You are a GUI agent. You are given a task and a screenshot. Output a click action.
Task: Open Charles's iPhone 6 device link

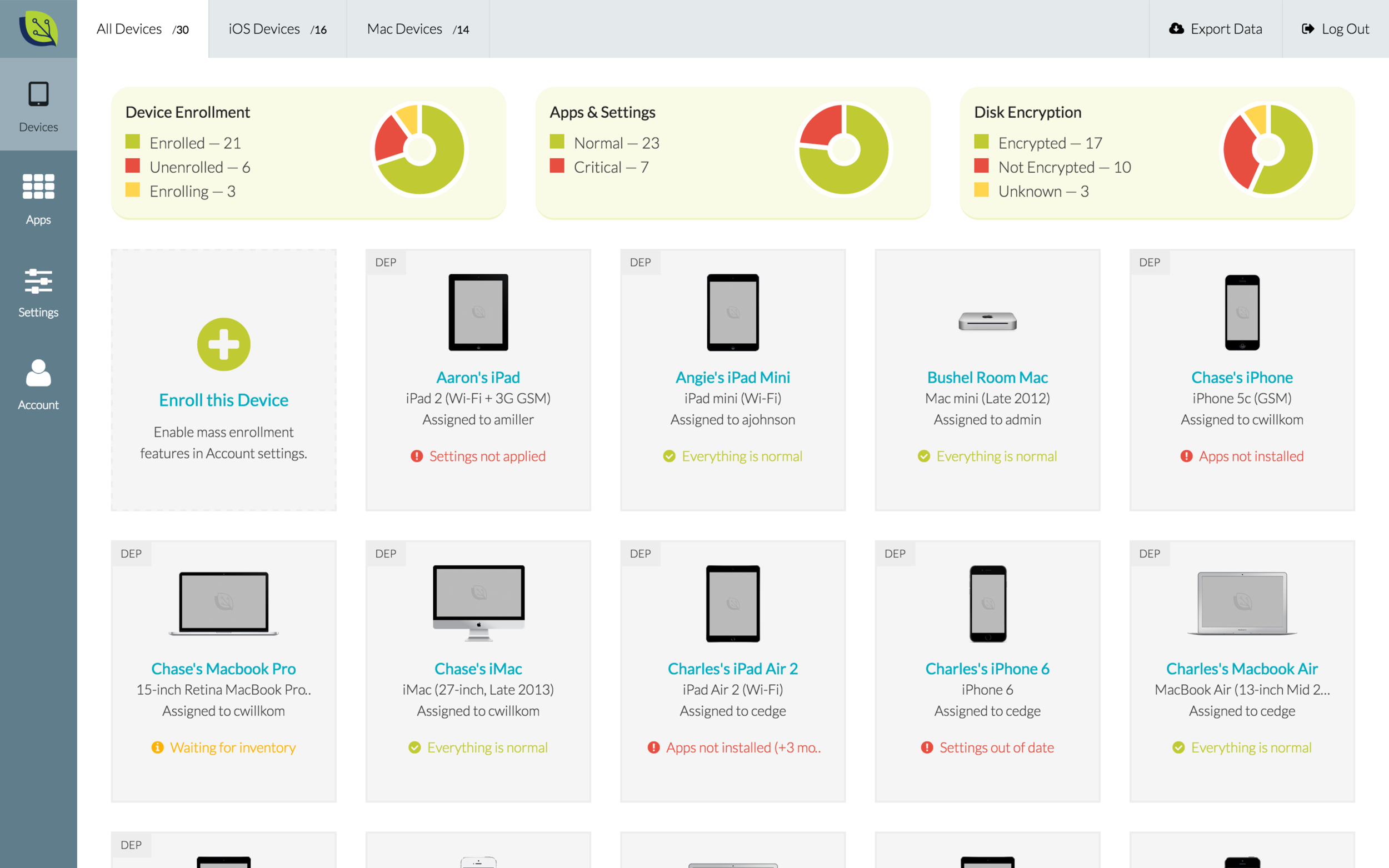988,669
